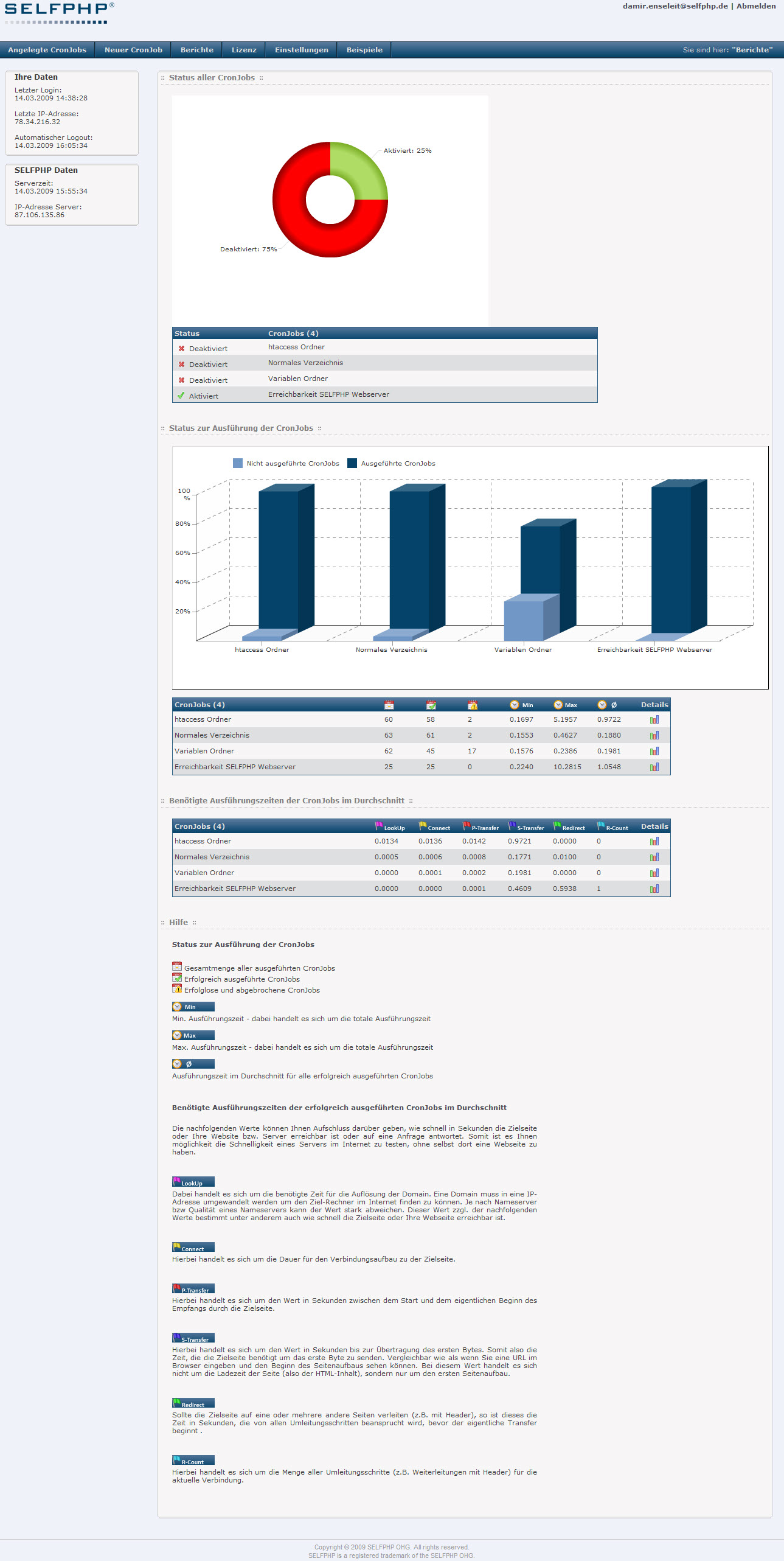Open details chart icon for Variablen Ordner execution status
Image resolution: width=784 pixels, height=1561 pixels.
coord(654,751)
